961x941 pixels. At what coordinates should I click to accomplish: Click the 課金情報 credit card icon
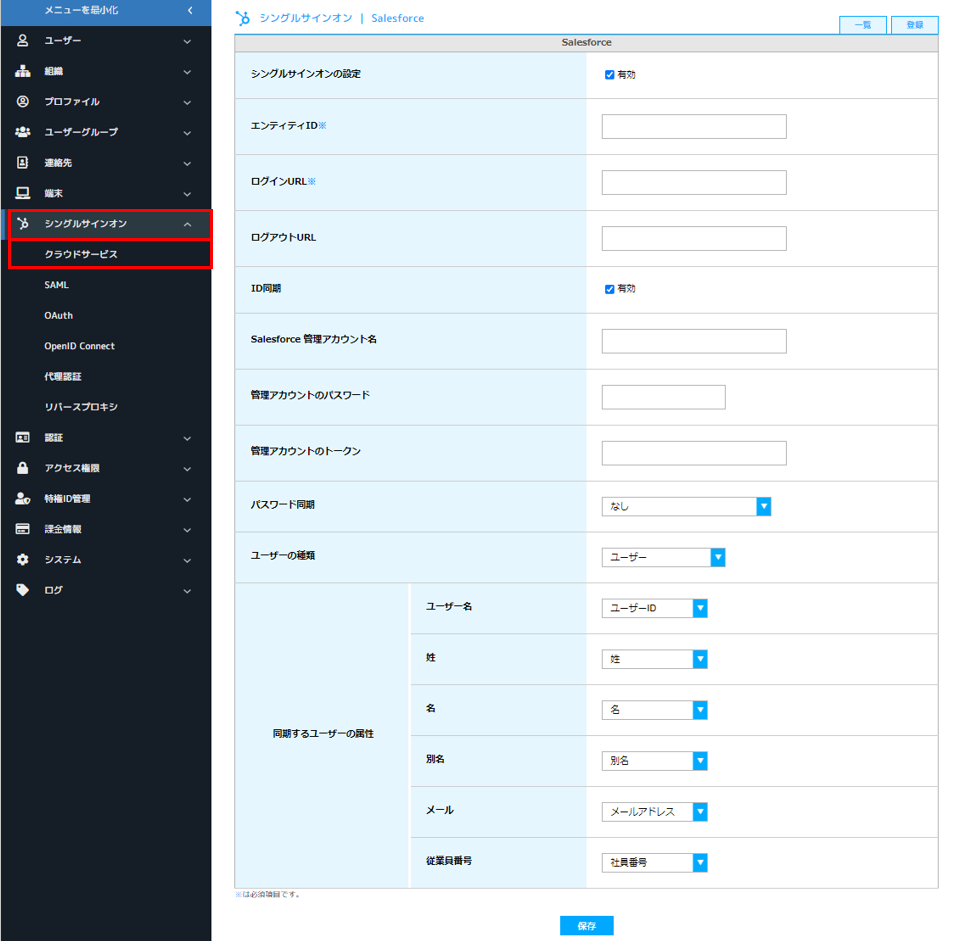point(23,529)
